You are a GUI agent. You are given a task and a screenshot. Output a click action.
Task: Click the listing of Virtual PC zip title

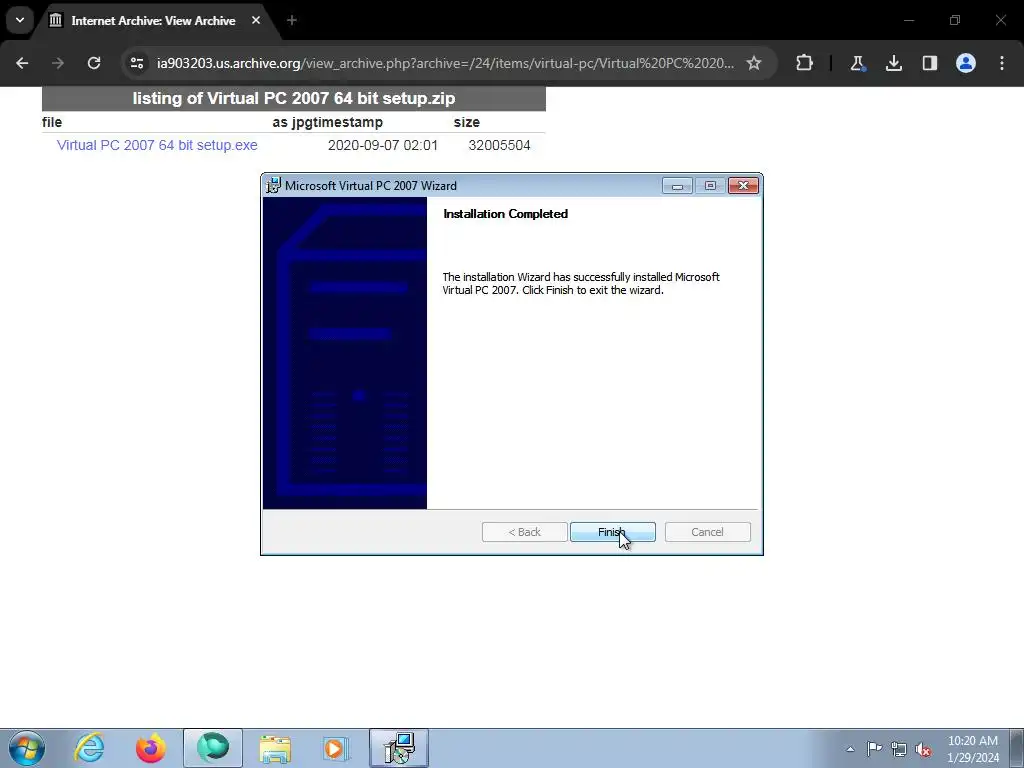[294, 99]
